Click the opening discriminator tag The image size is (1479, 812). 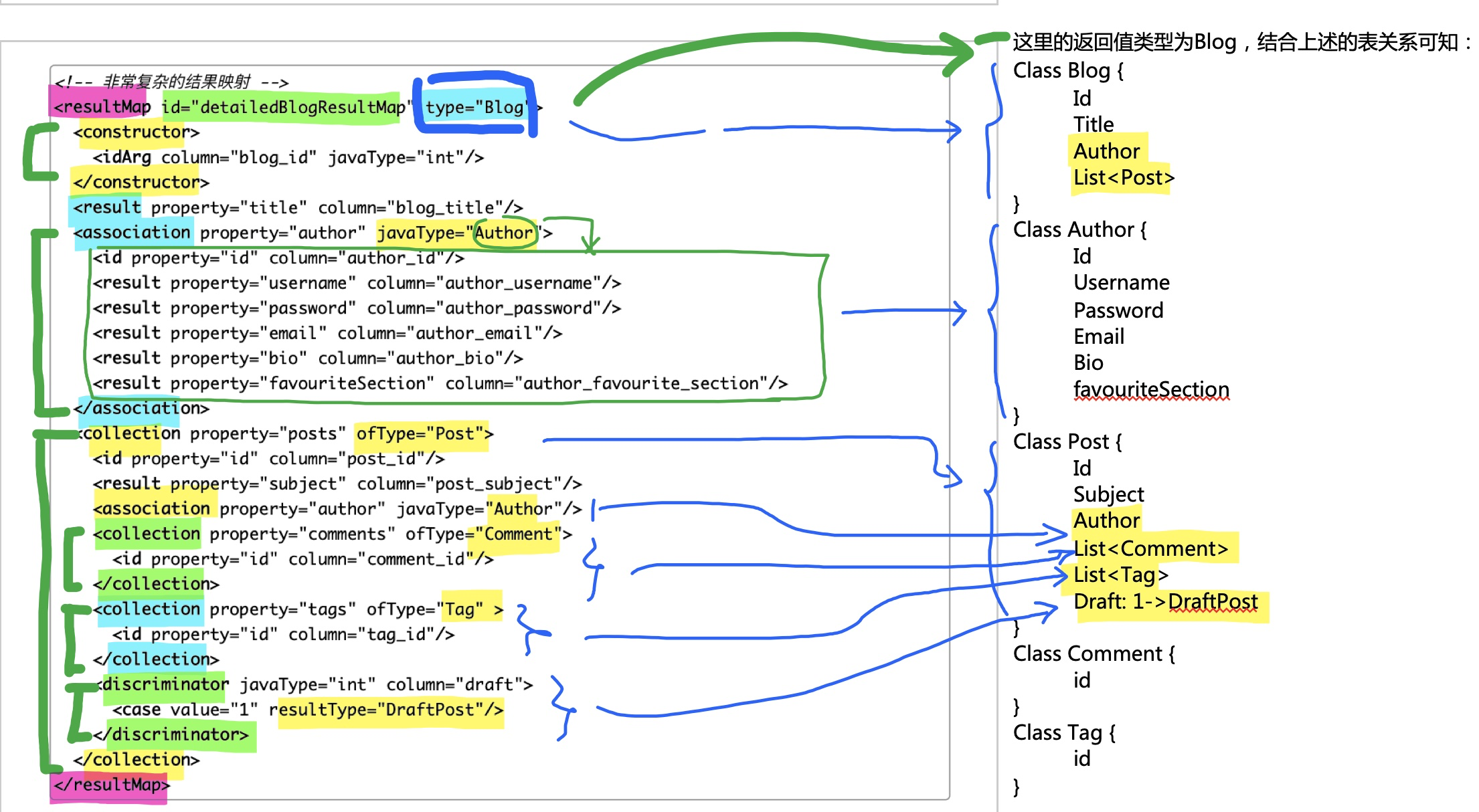pos(165,684)
